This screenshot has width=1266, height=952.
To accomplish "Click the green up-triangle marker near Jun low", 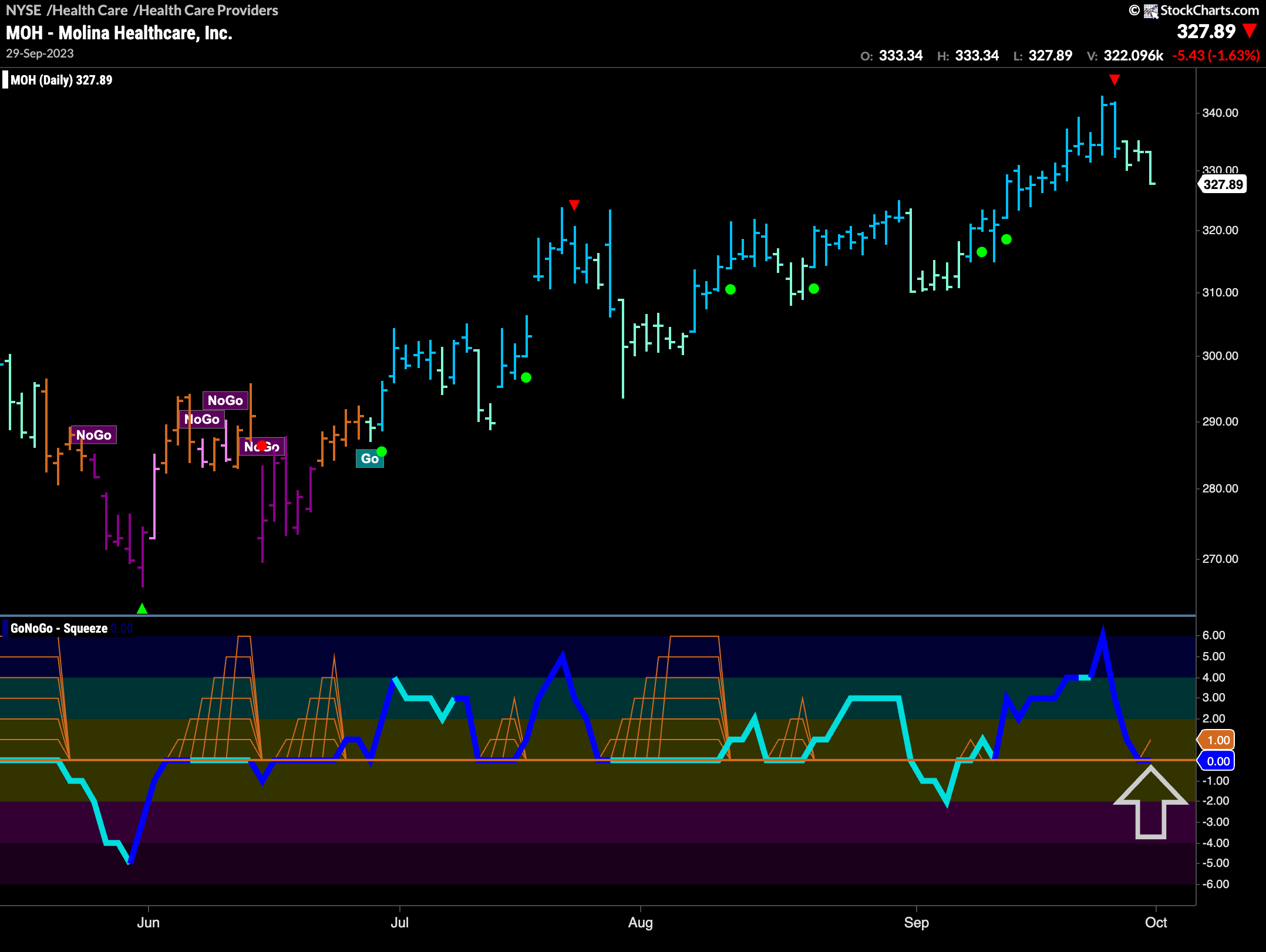I will click(x=142, y=609).
